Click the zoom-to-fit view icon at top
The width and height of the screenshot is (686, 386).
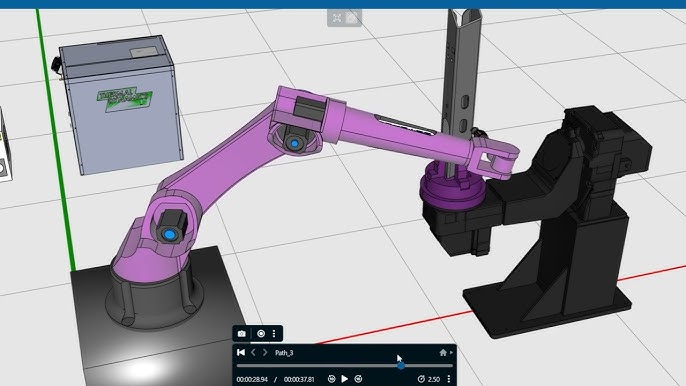(336, 18)
